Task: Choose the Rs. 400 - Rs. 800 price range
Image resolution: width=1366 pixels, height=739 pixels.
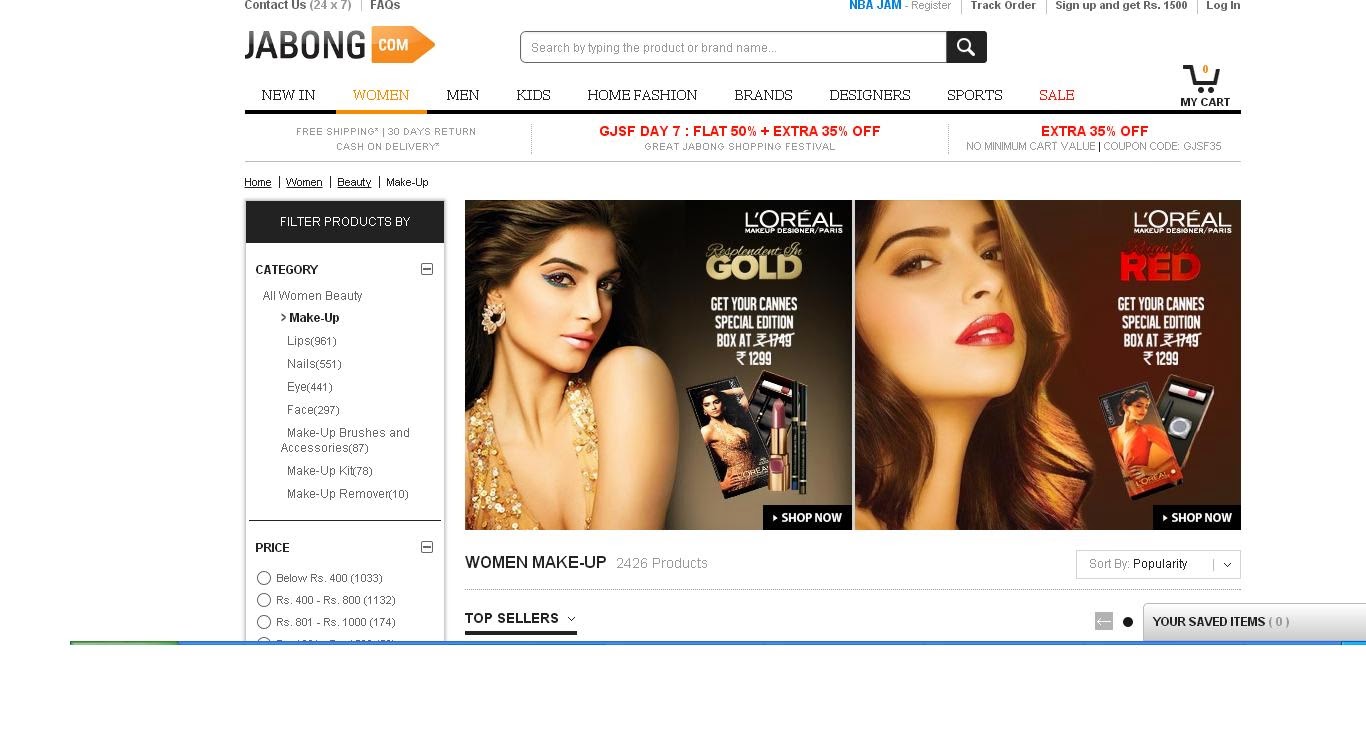Action: pyautogui.click(x=264, y=600)
